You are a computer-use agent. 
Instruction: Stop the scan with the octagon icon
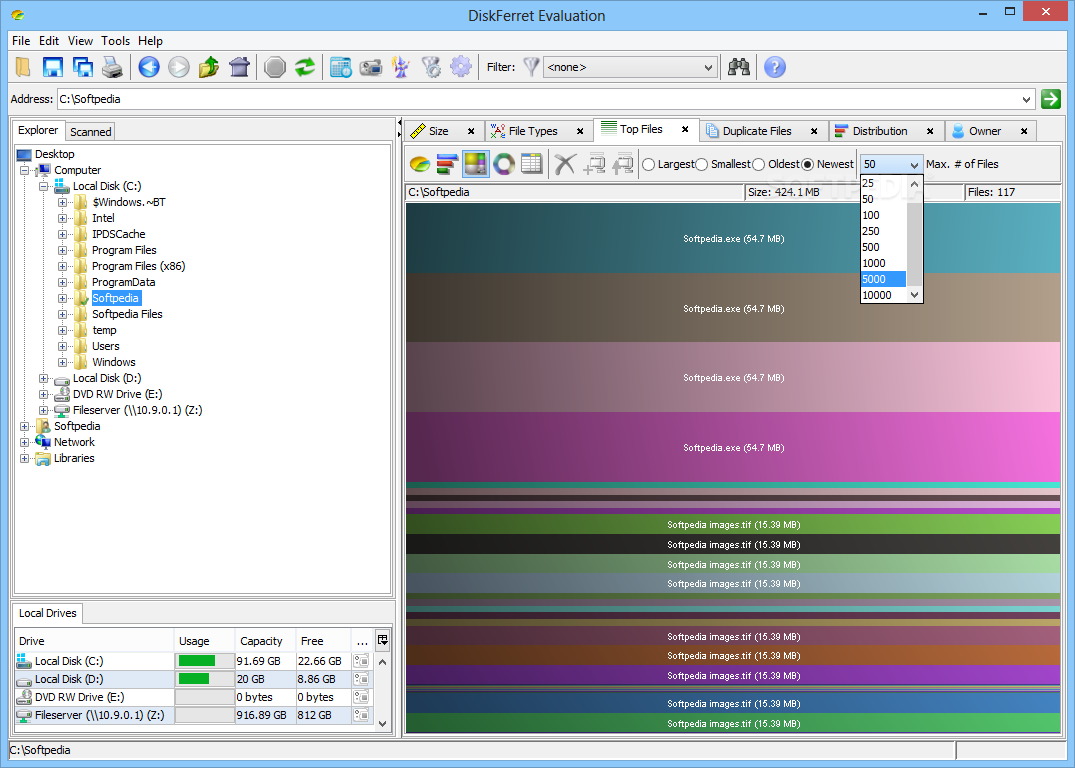click(275, 67)
